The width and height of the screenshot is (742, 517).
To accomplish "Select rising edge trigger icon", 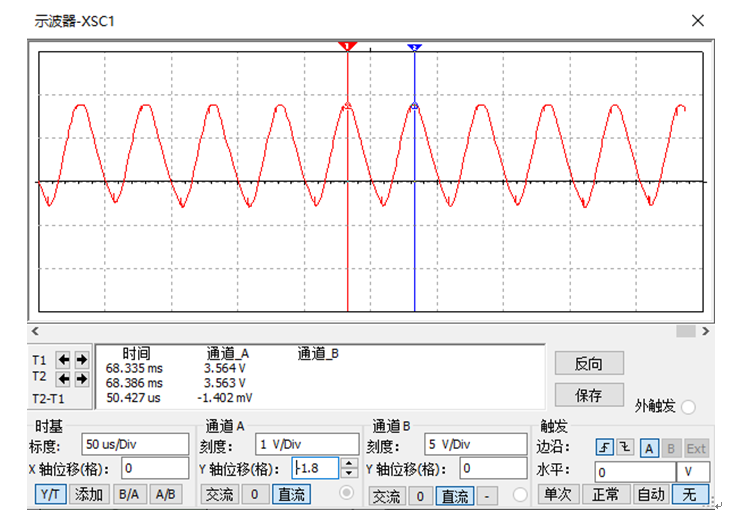I will pos(605,447).
